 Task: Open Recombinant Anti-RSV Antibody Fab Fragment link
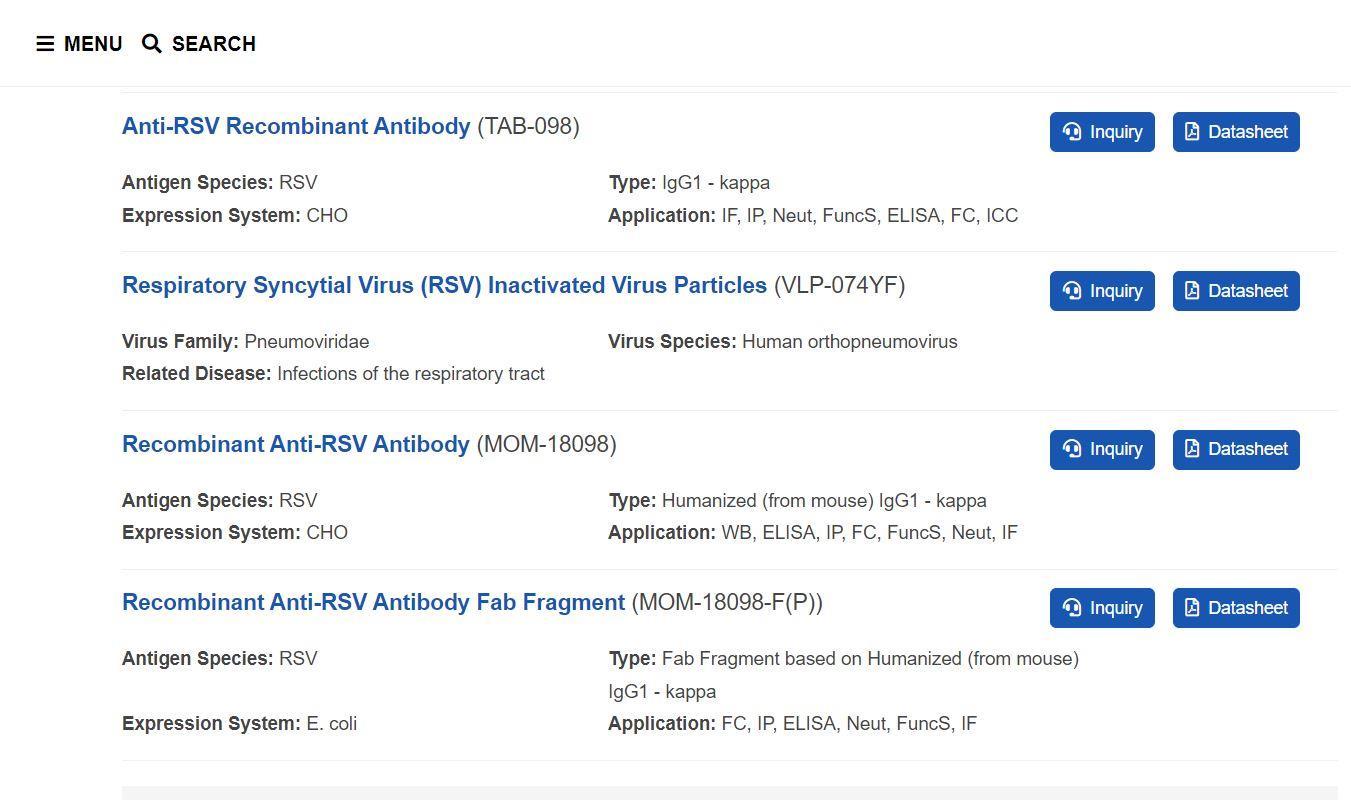[x=373, y=603]
